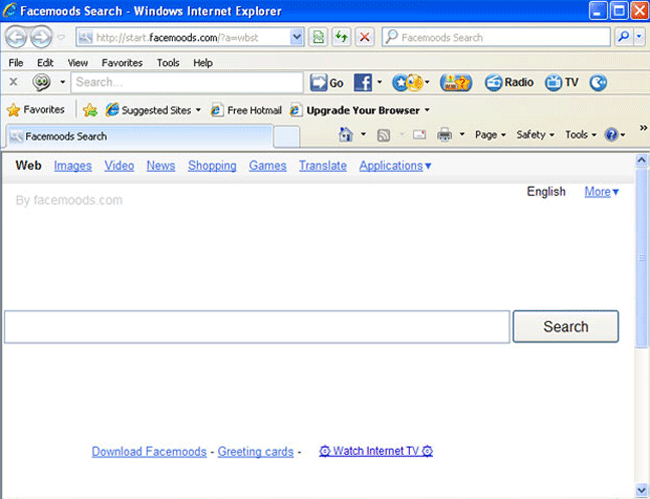The image size is (650, 499).
Task: Click the Home icon in command bar
Action: [x=346, y=134]
